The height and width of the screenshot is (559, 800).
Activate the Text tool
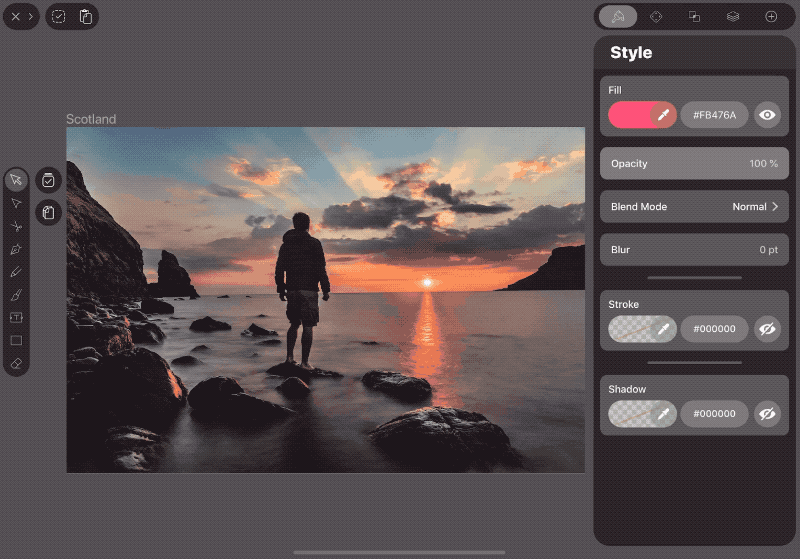pyautogui.click(x=16, y=318)
